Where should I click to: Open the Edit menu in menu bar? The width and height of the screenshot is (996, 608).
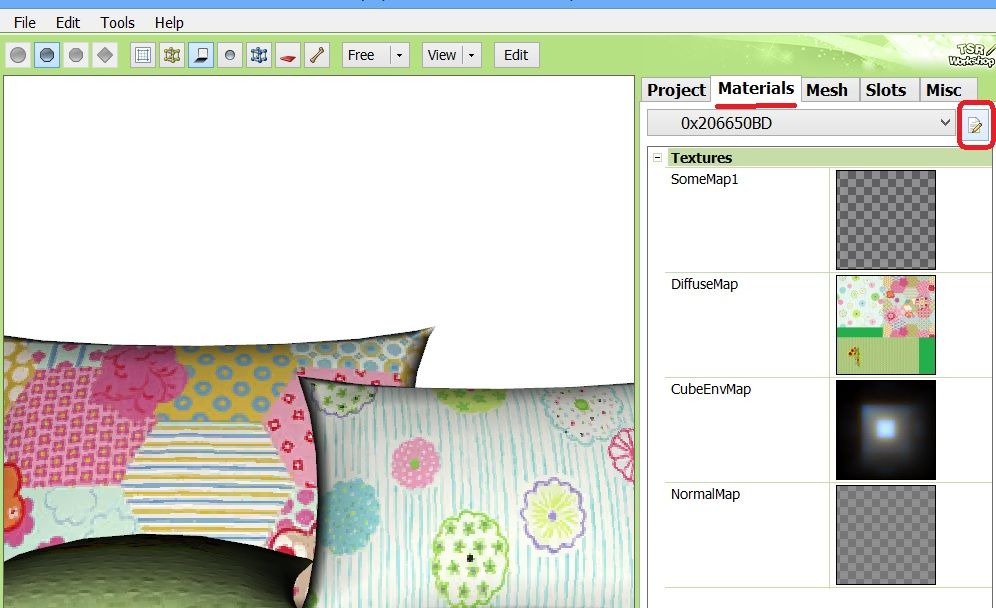(x=68, y=23)
